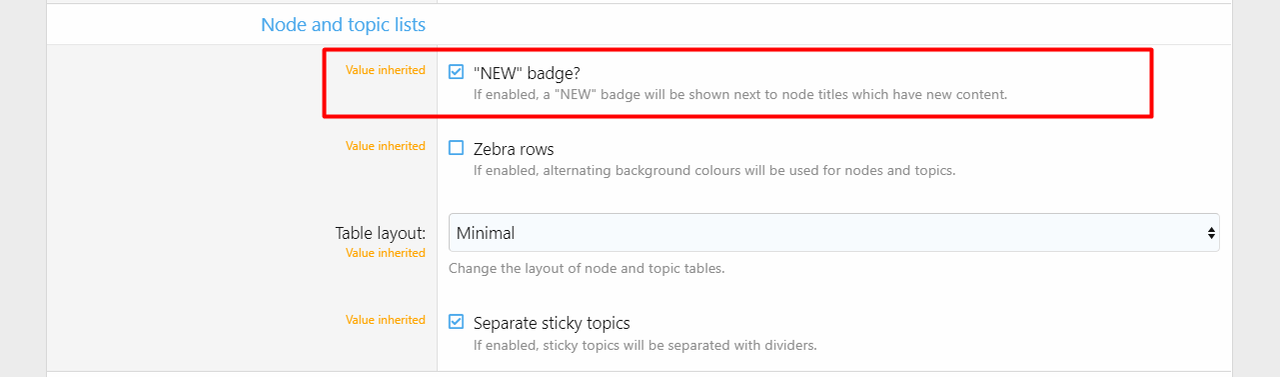This screenshot has width=1280, height=377.
Task: Select the Minimal value in Table layout
Action: coord(485,233)
